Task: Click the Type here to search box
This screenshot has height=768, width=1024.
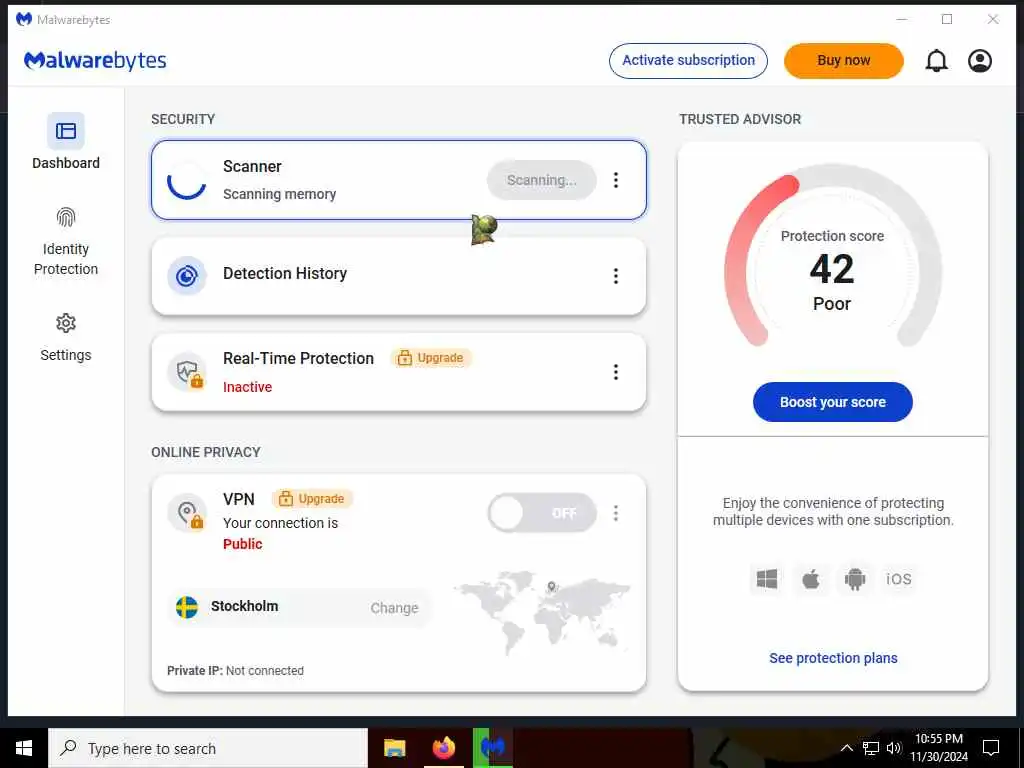Action: click(x=208, y=748)
